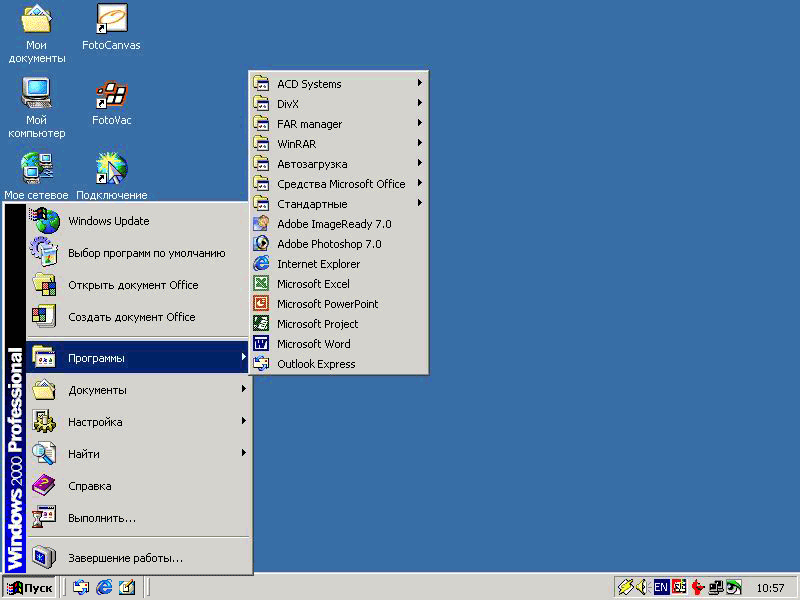Click the green eye tray icon

(734, 588)
